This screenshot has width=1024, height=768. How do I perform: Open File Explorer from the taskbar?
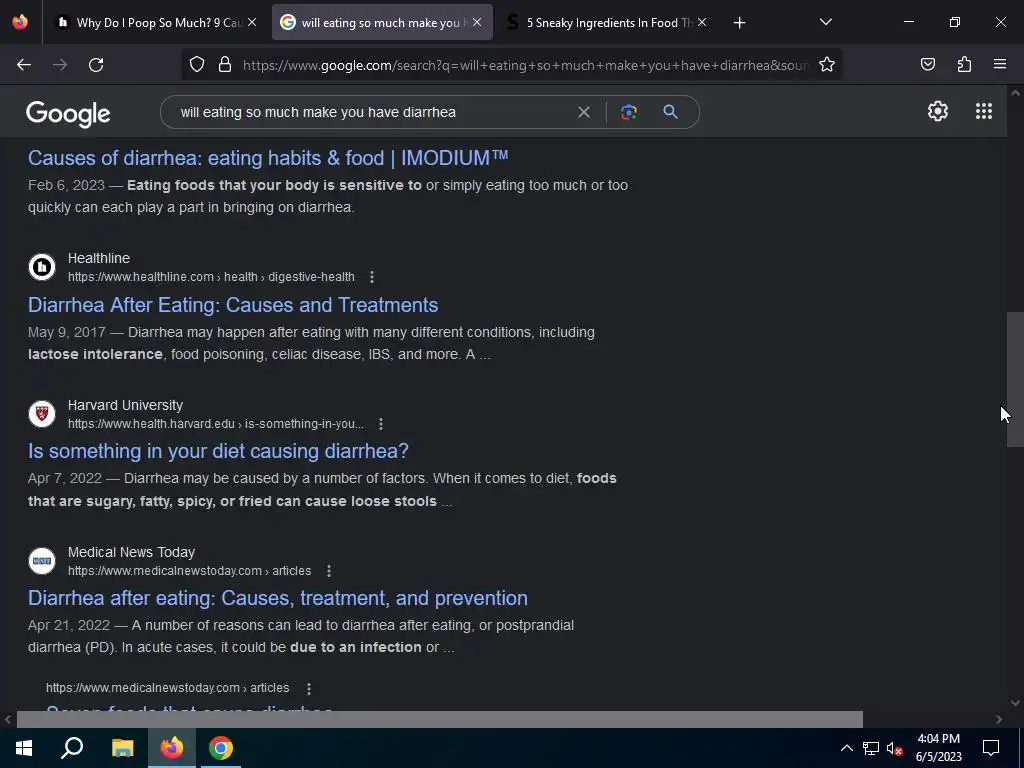122,748
